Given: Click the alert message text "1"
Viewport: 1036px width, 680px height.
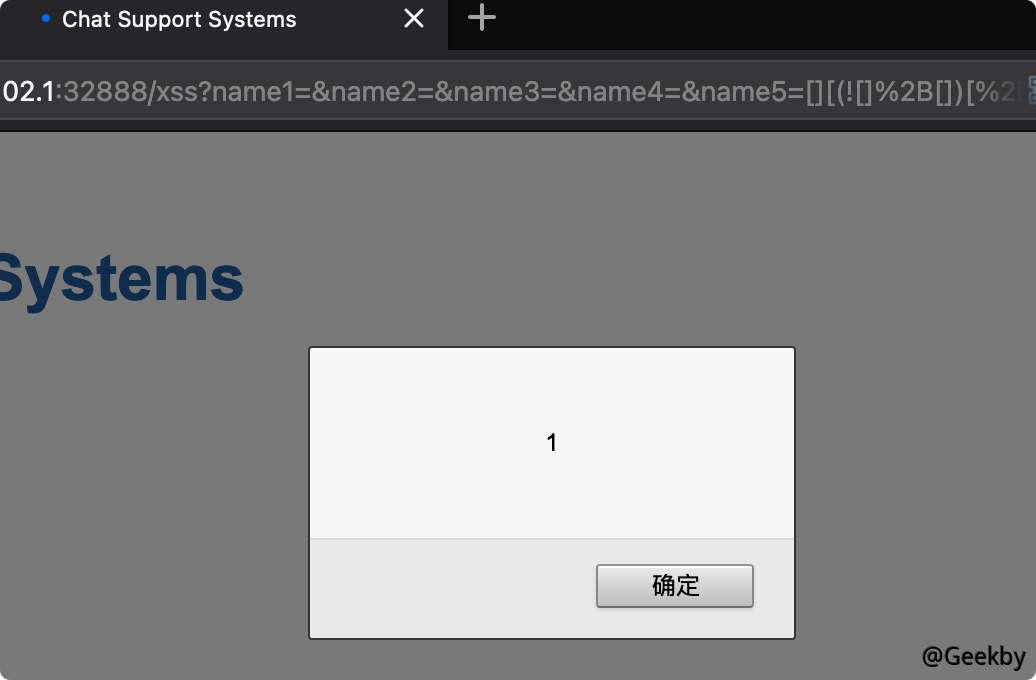Looking at the screenshot, I should (552, 443).
